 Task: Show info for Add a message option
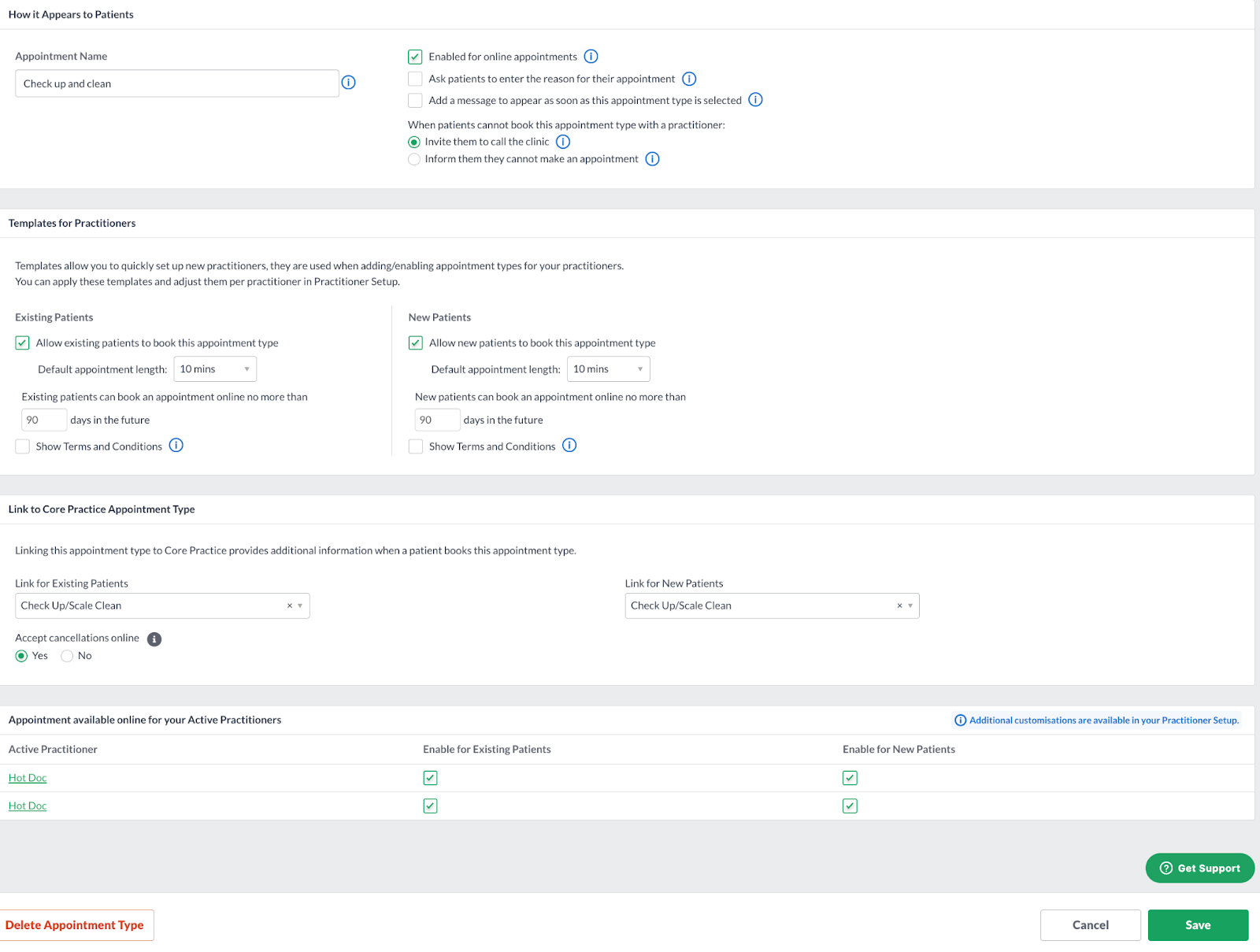click(755, 100)
